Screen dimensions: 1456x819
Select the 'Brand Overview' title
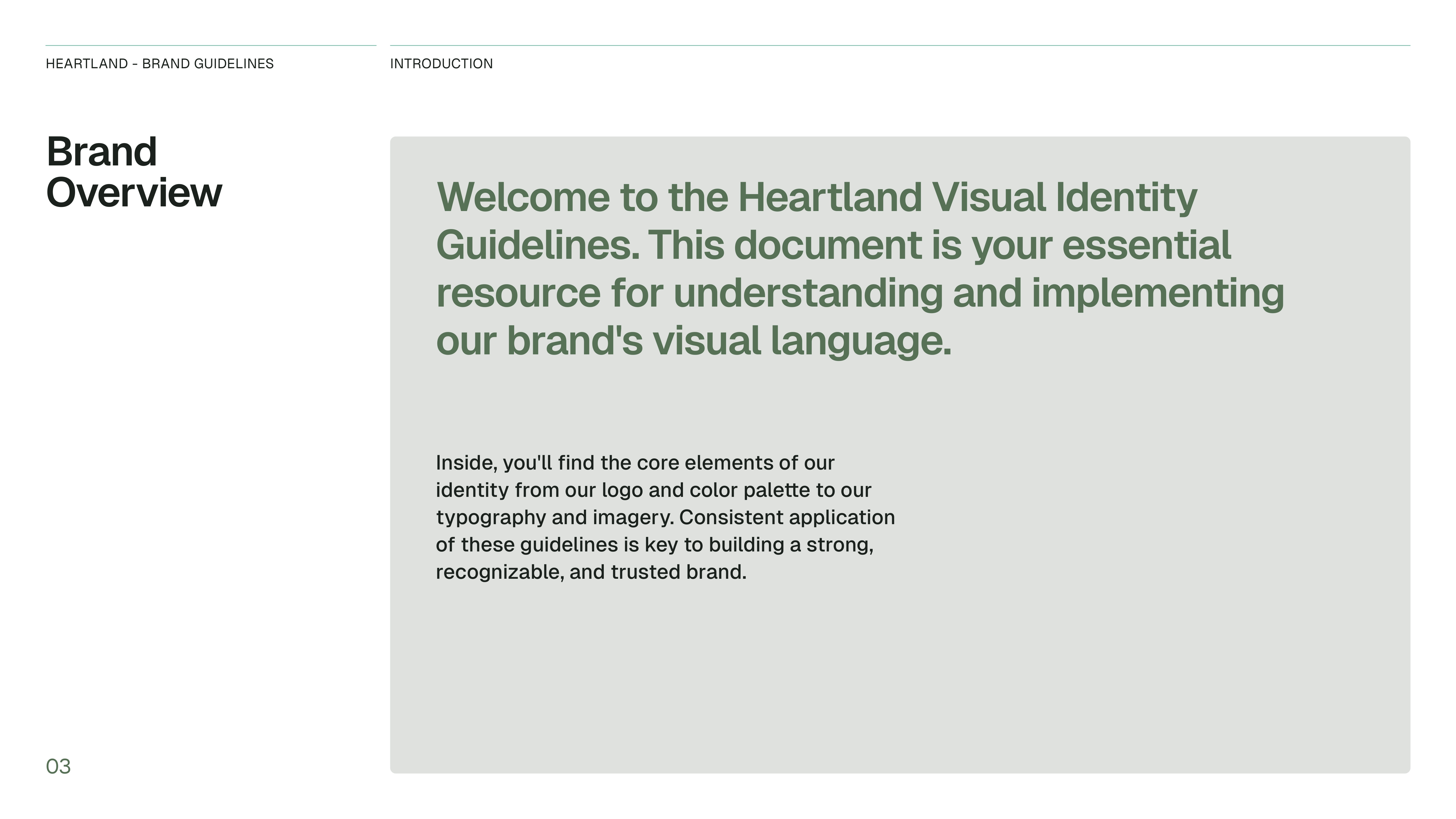click(x=134, y=172)
